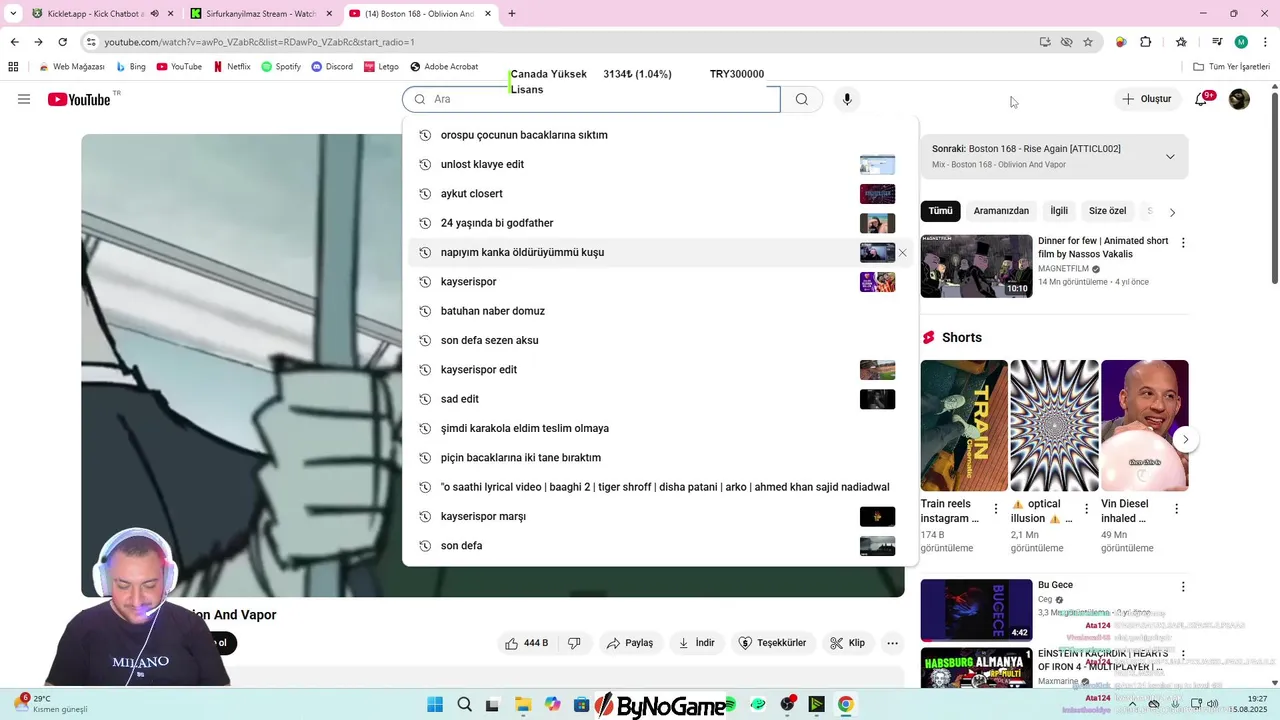Viewport: 1280px width, 720px height.
Task: Expand the Sonraki playlist panel
Action: [1170, 157]
